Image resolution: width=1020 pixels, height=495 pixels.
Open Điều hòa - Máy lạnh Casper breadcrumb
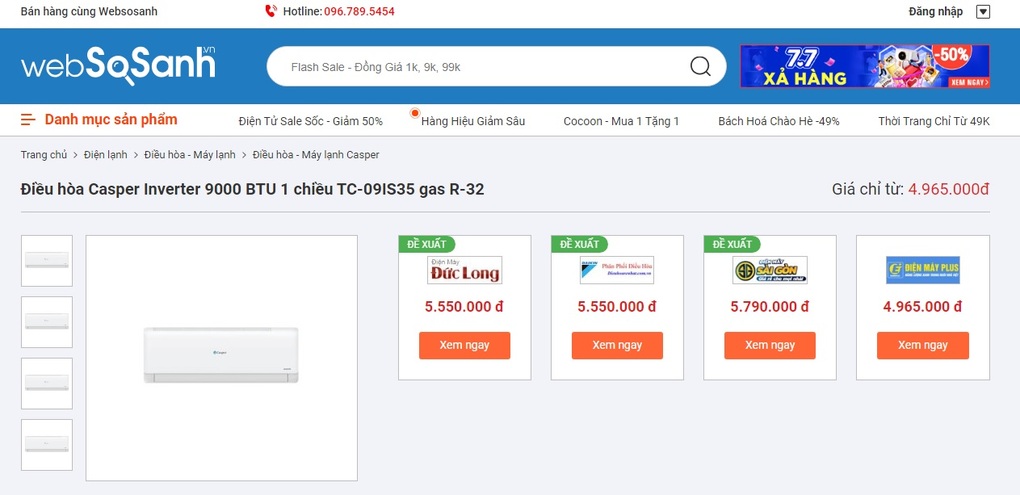coord(316,155)
